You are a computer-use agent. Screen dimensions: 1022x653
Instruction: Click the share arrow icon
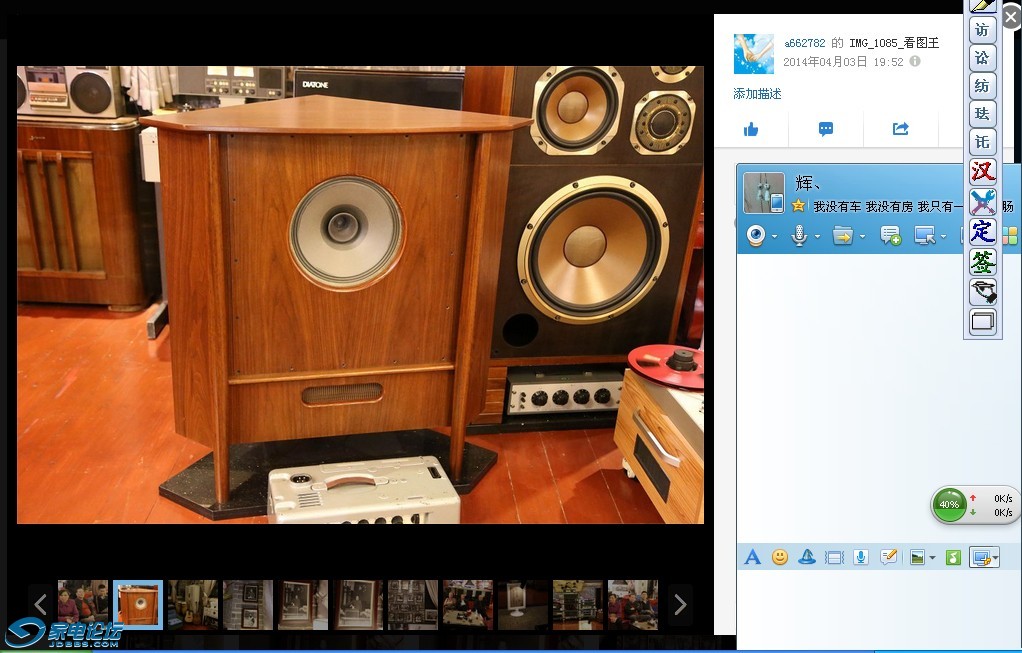[x=900, y=129]
